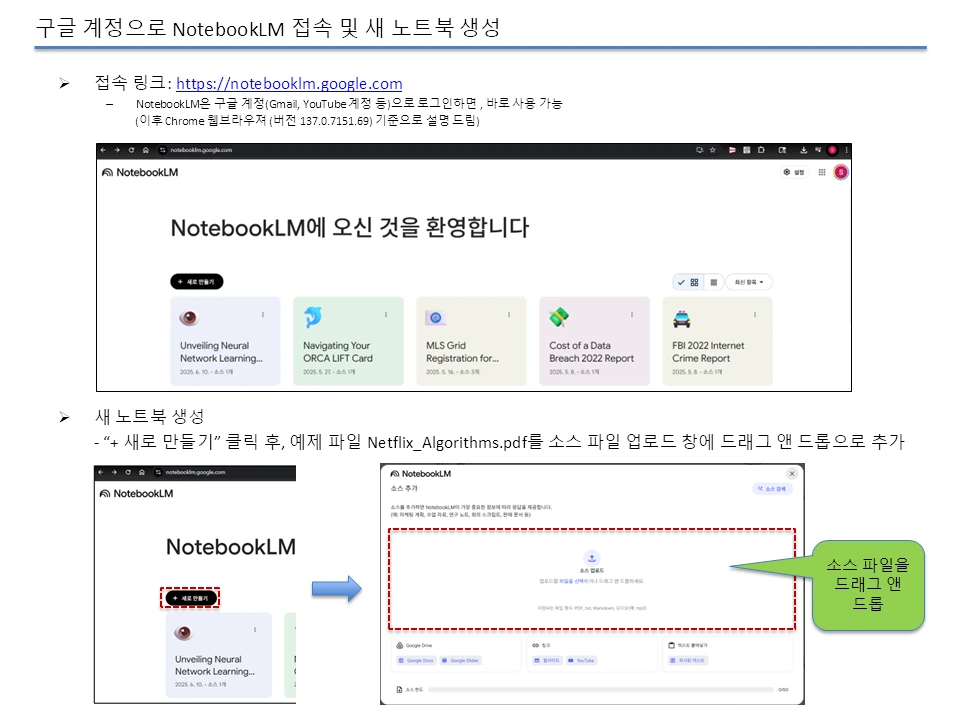
Task: Open the MLS Grid Registration for... notebook
Action: (x=471, y=341)
